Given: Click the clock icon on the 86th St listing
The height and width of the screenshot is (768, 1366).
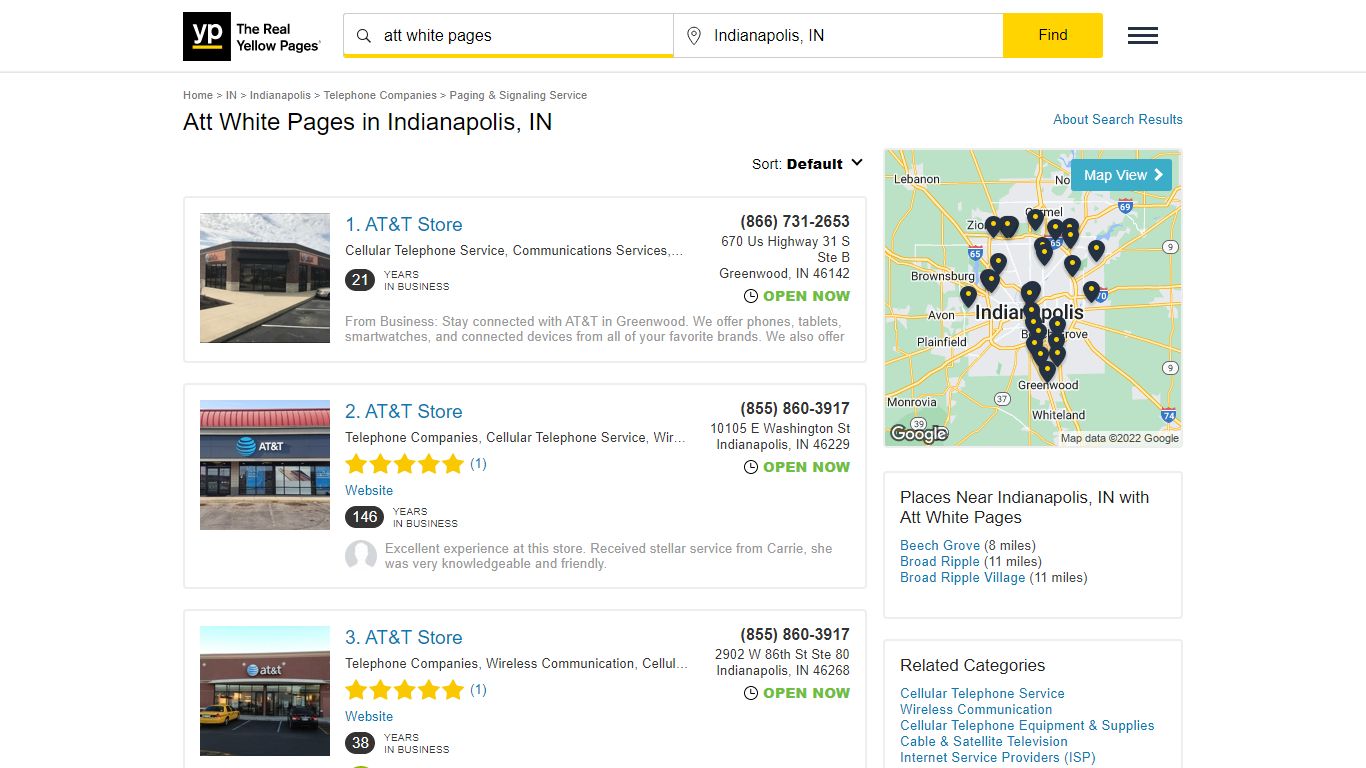Looking at the screenshot, I should pos(751,693).
